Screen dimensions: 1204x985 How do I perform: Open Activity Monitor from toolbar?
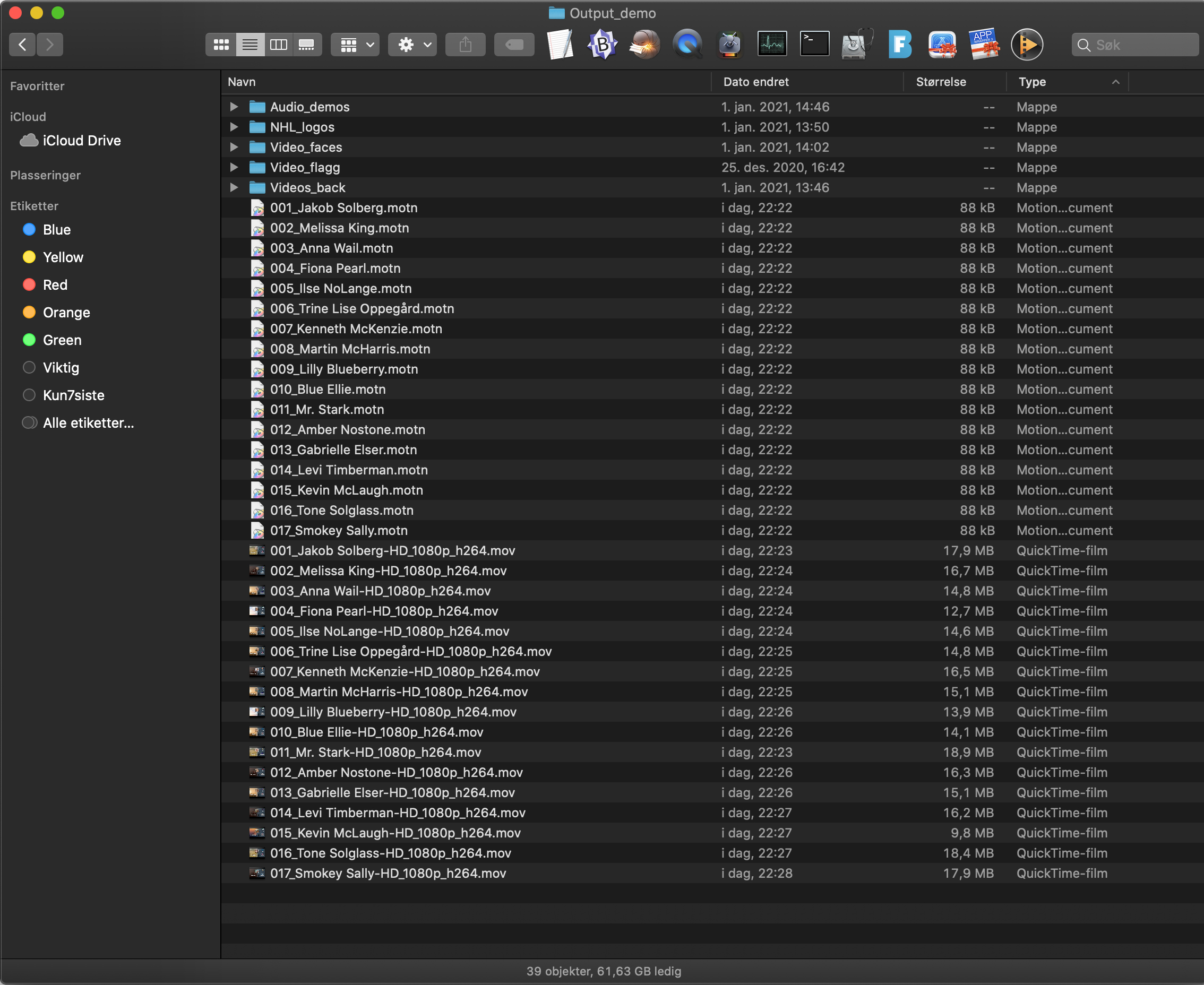point(772,44)
